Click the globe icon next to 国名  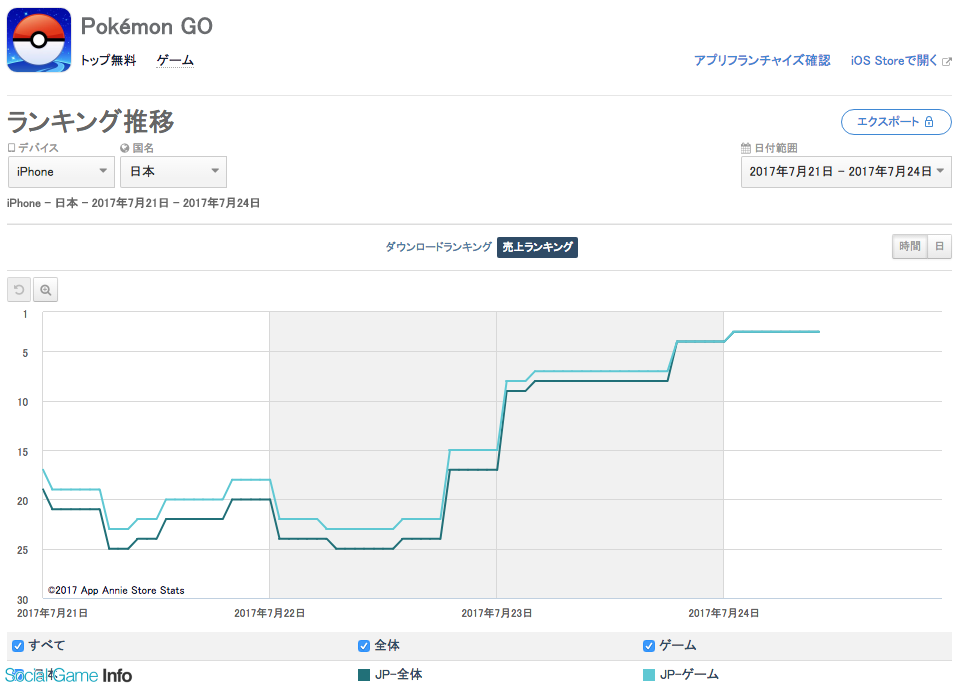click(124, 148)
